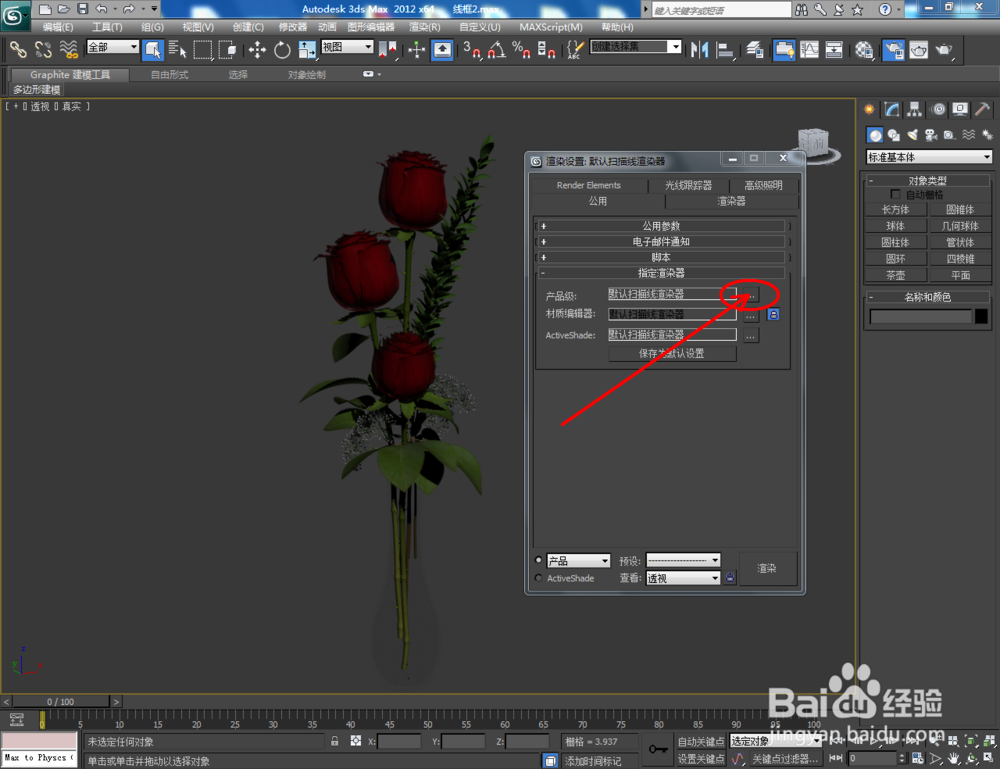Click the 产品级 choose renderer button
The width and height of the screenshot is (1000, 769).
coord(751,295)
